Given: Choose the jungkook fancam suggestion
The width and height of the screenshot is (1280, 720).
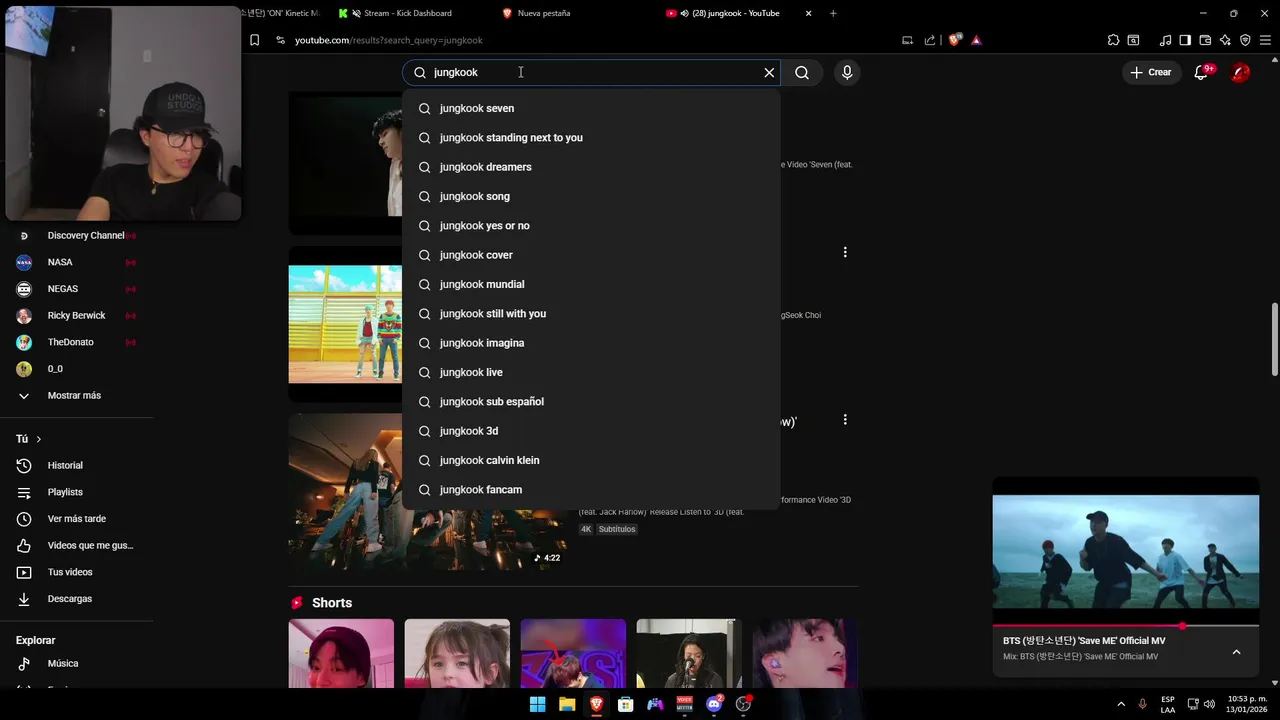Looking at the screenshot, I should [590, 489].
